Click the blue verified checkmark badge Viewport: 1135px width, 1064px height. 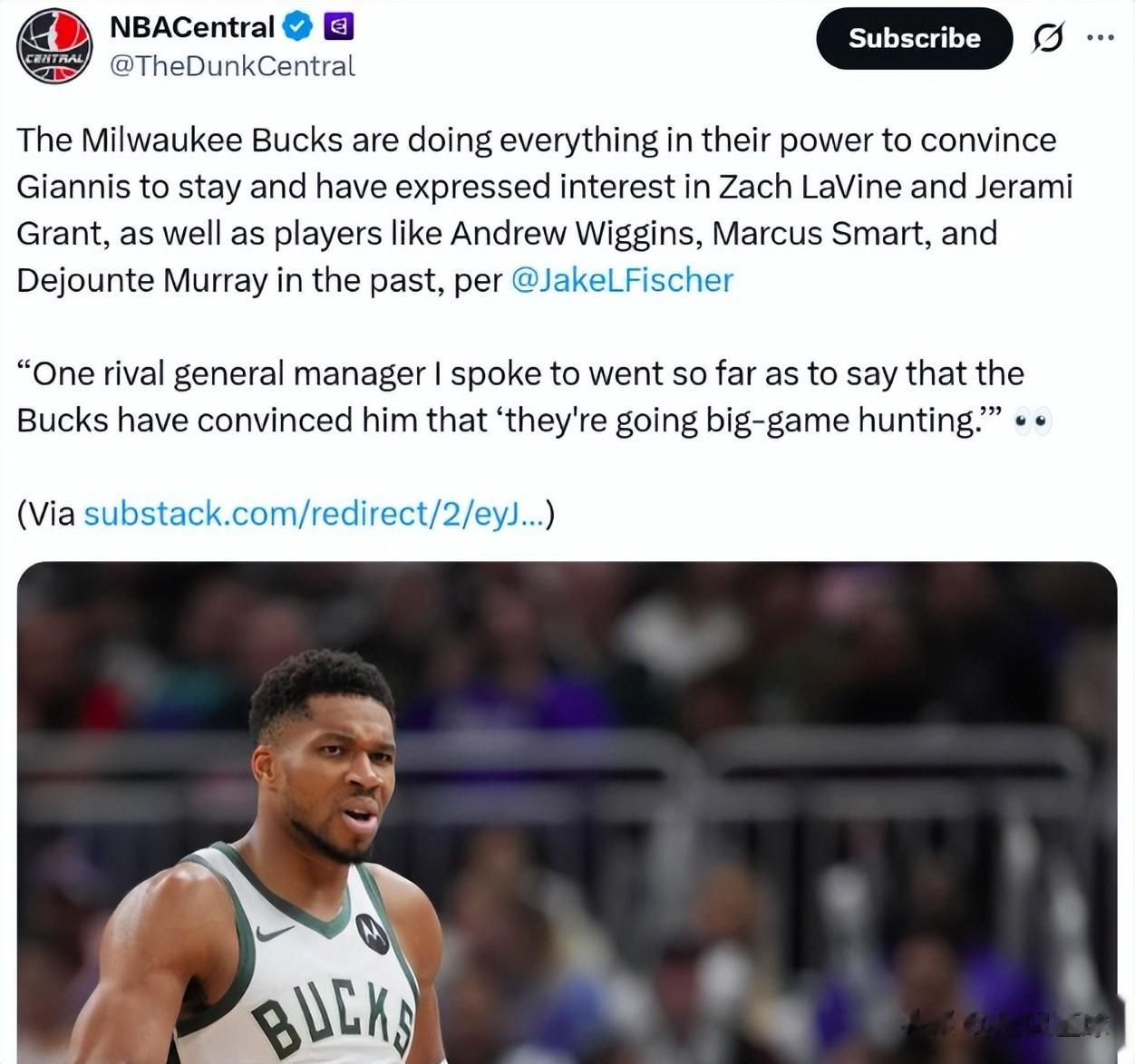pos(297,27)
